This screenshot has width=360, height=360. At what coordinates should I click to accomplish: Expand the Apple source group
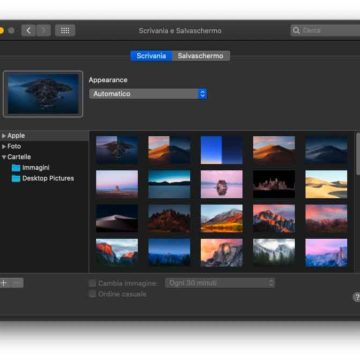click(x=4, y=136)
